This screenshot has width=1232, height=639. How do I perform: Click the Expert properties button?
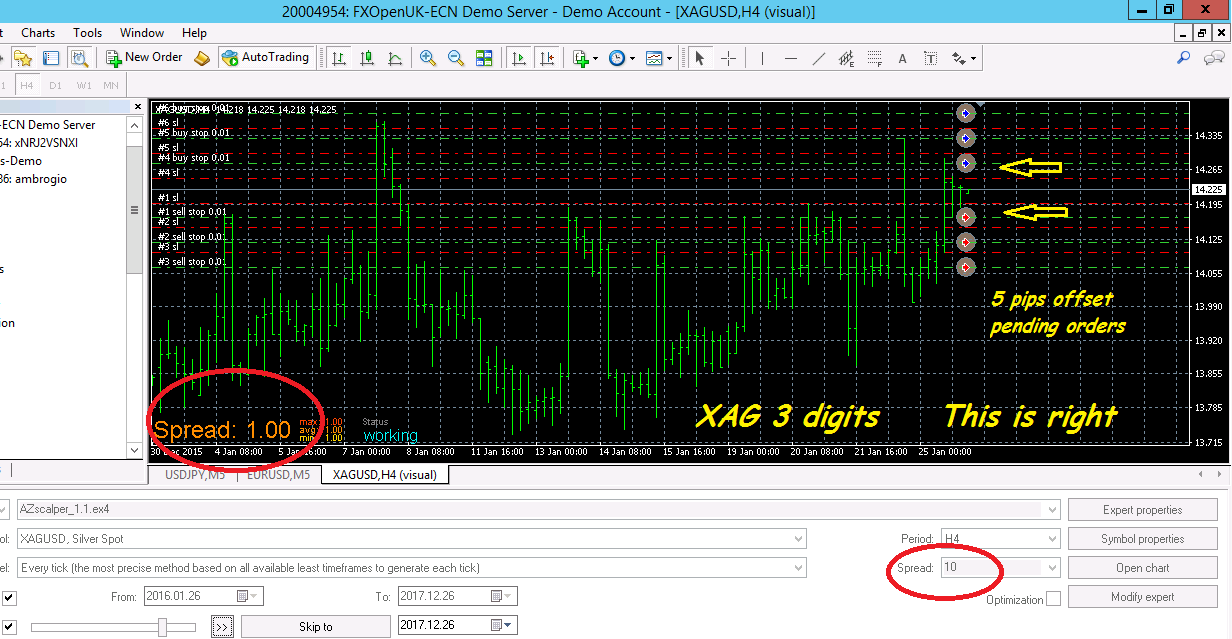1142,510
